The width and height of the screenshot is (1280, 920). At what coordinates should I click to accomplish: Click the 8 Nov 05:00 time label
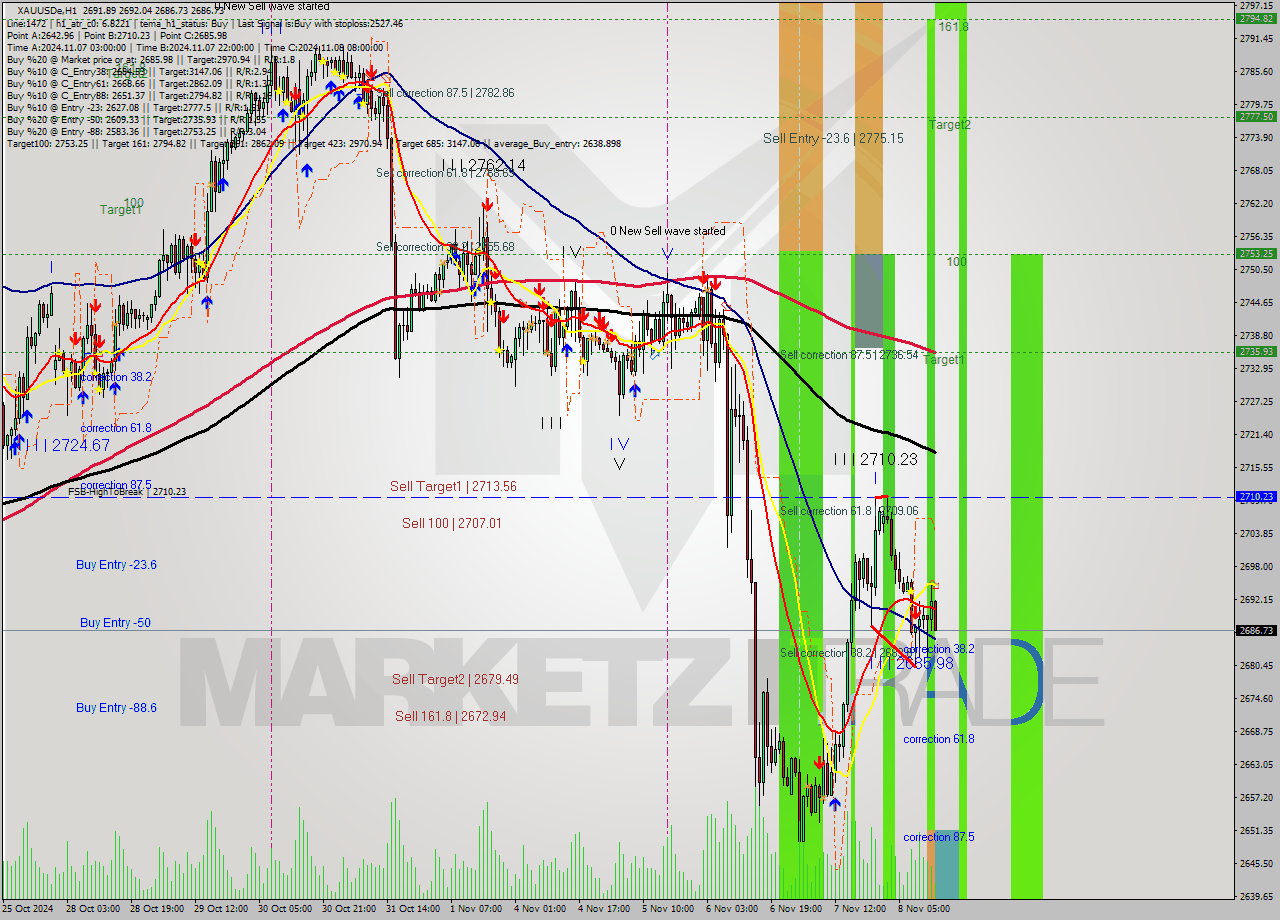pyautogui.click(x=923, y=909)
